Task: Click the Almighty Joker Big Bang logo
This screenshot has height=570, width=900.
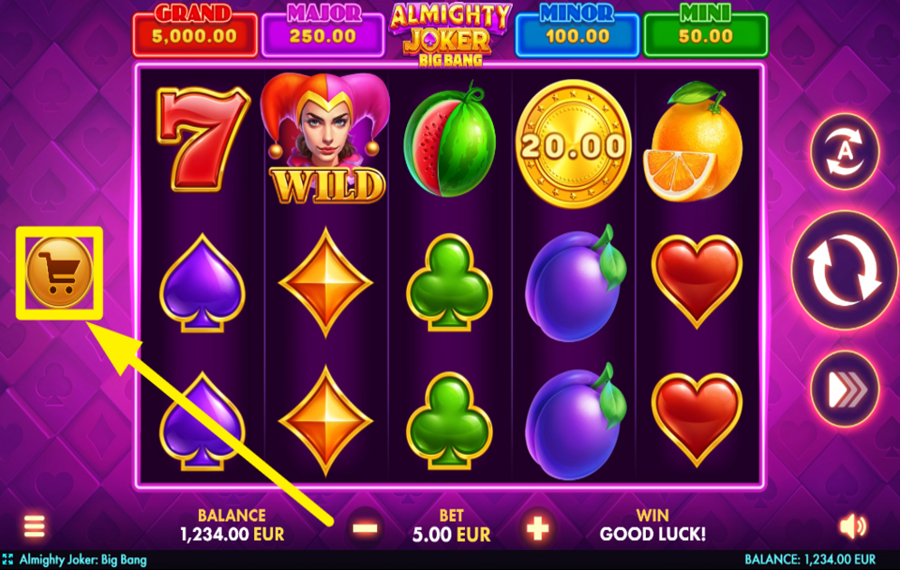Action: pyautogui.click(x=450, y=34)
